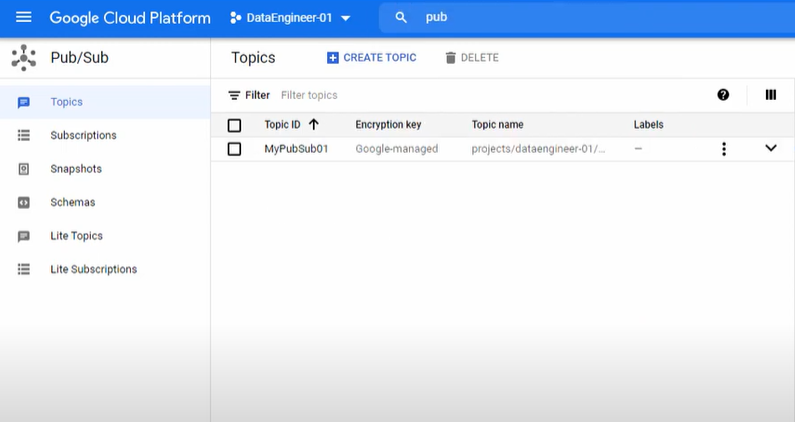Click the Snapshots sidebar icon
Viewport: 795px width, 422px height.
point(23,169)
